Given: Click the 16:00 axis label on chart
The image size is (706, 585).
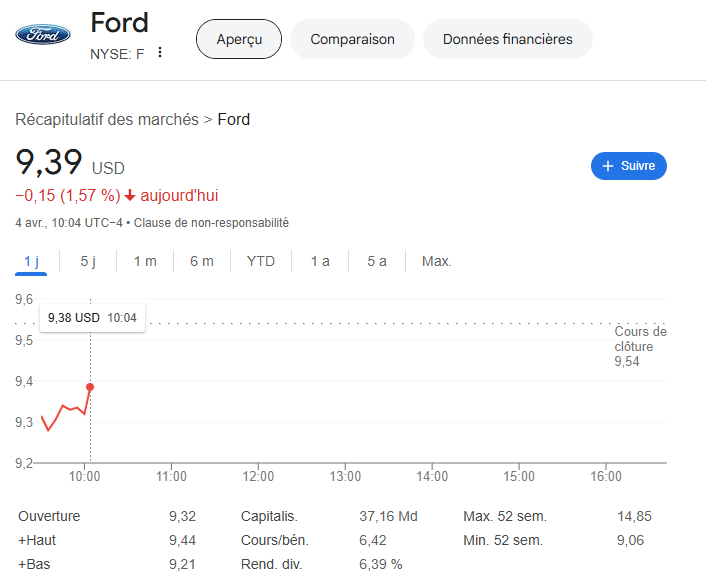Looking at the screenshot, I should [606, 476].
